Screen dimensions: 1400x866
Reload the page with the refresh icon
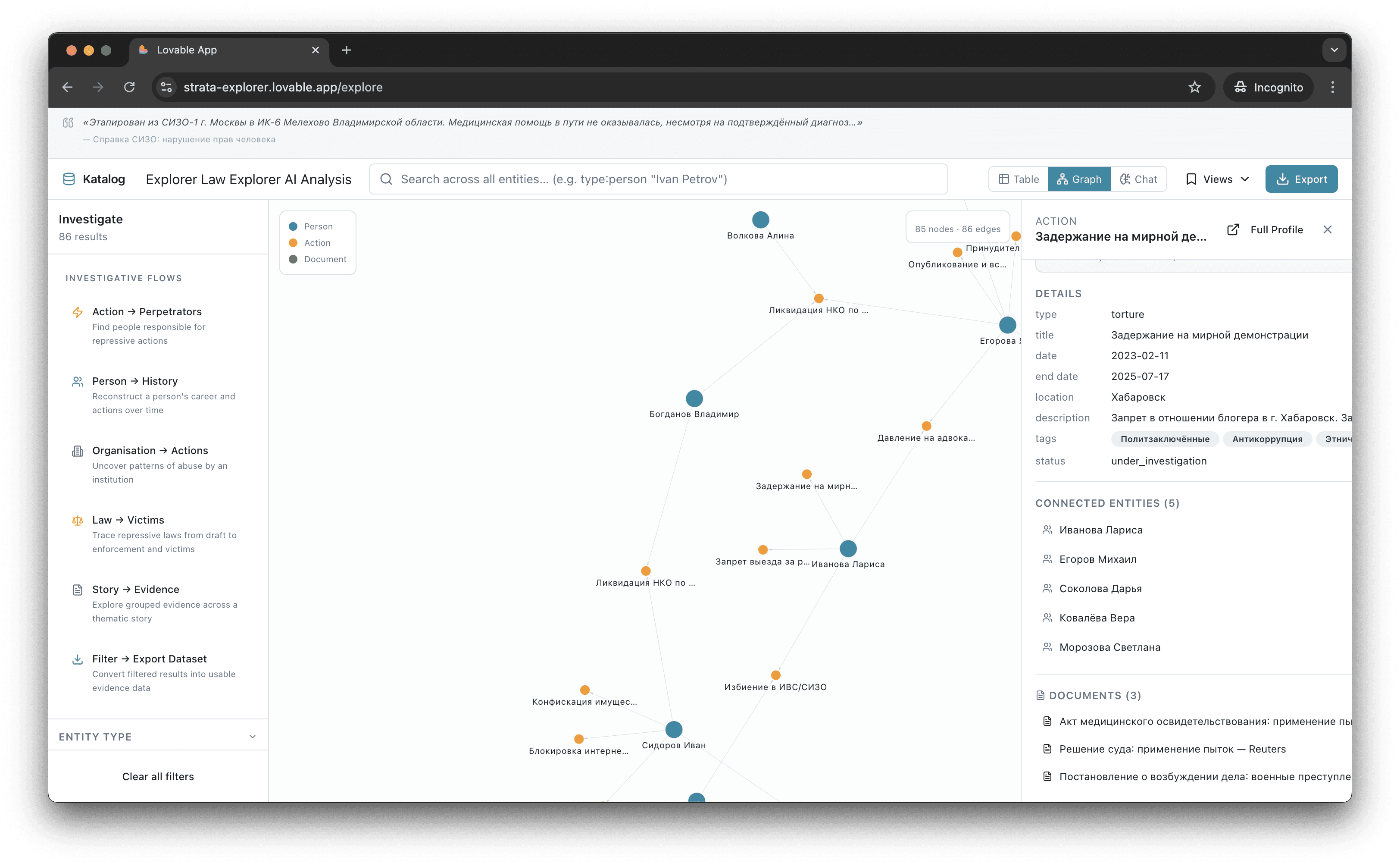pyautogui.click(x=129, y=87)
